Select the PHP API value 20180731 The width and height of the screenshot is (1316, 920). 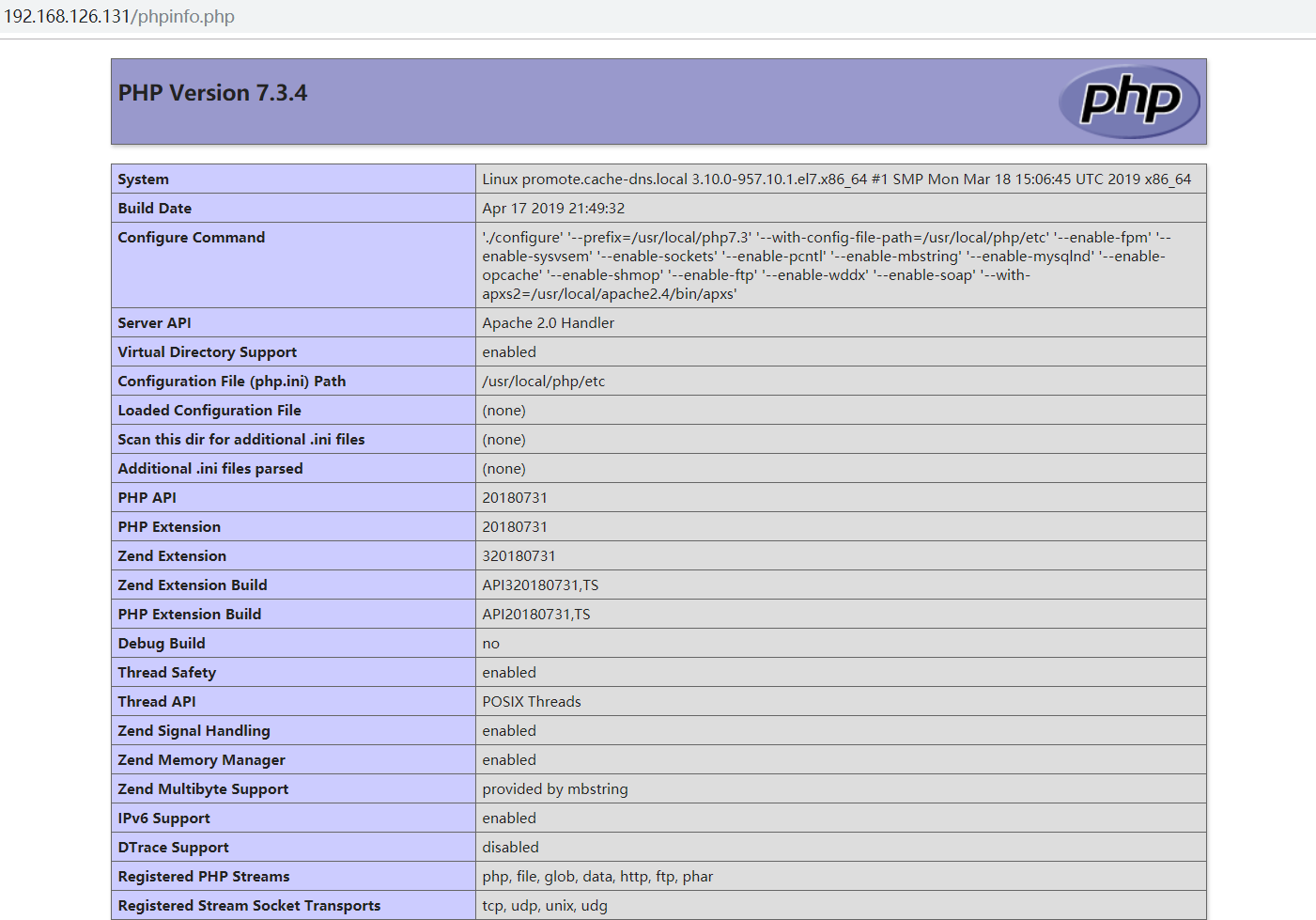click(515, 497)
